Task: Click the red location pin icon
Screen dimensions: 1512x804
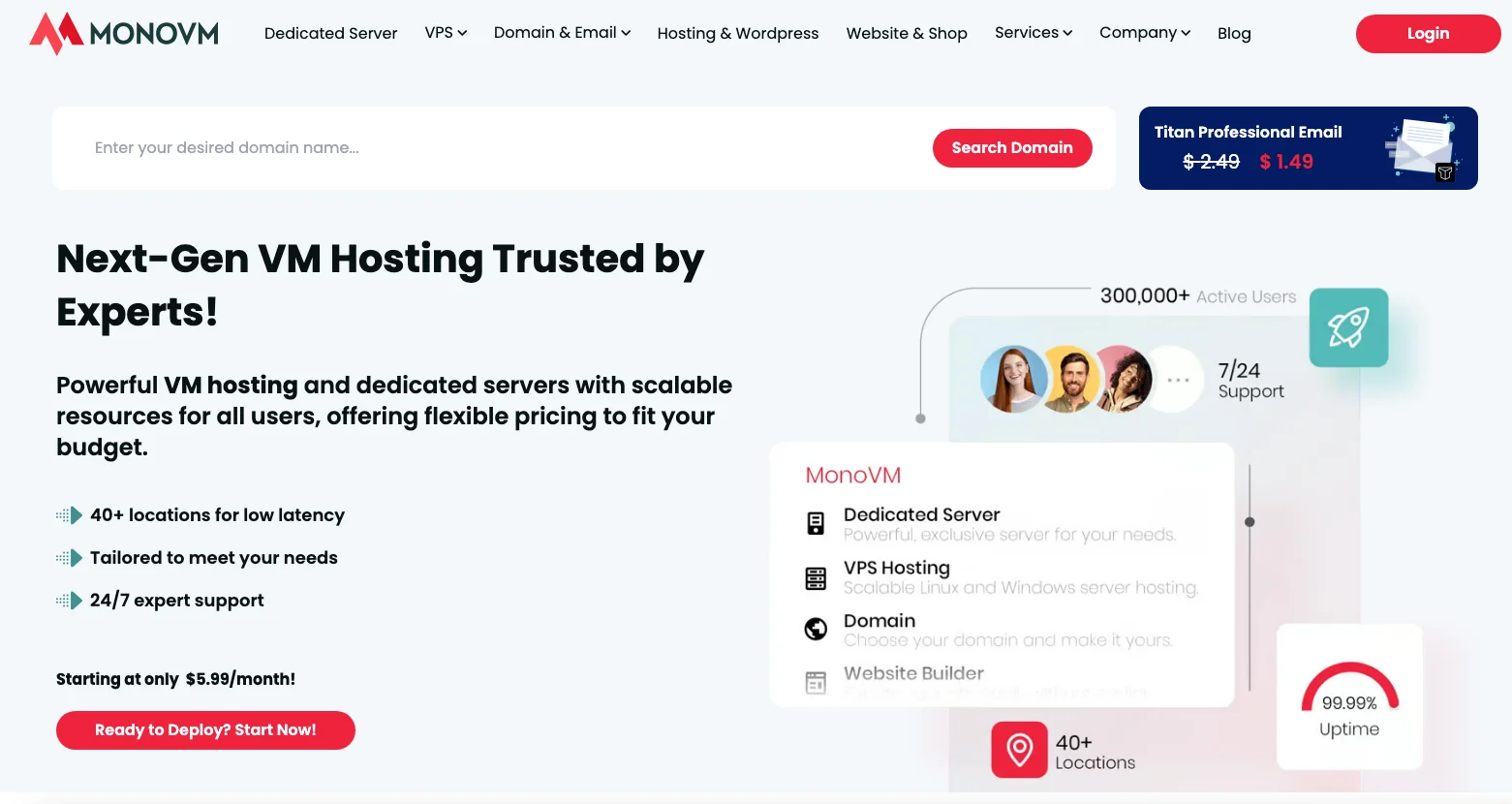Action: point(1019,750)
